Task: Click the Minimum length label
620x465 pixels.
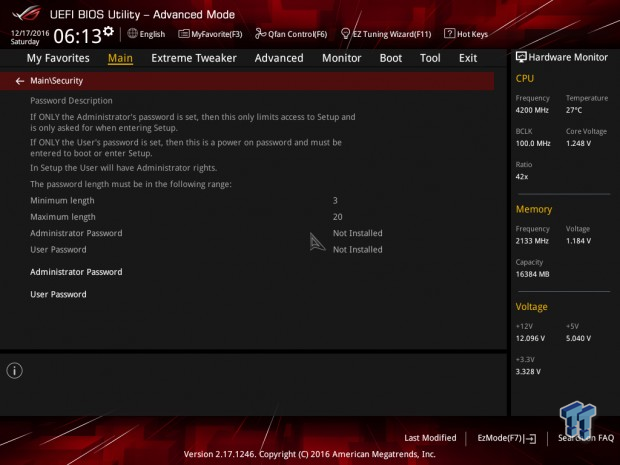Action: (x=62, y=201)
